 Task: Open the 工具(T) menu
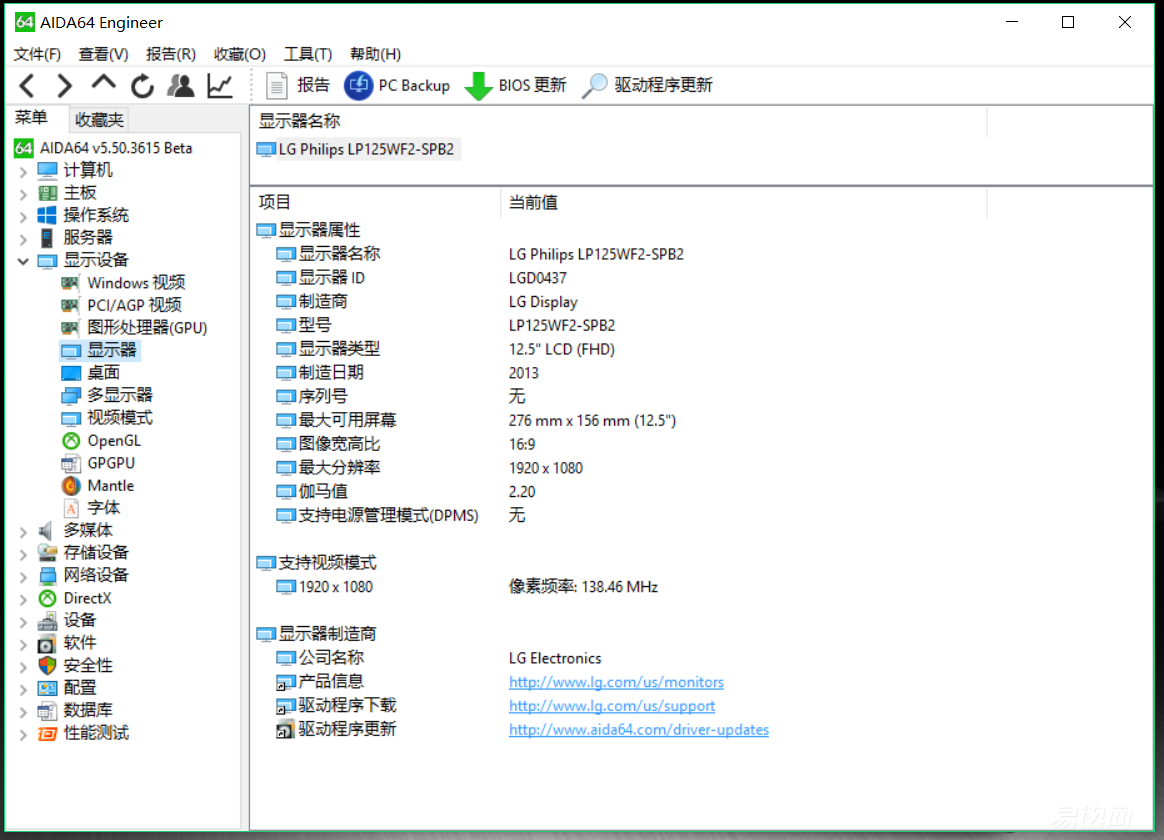308,54
